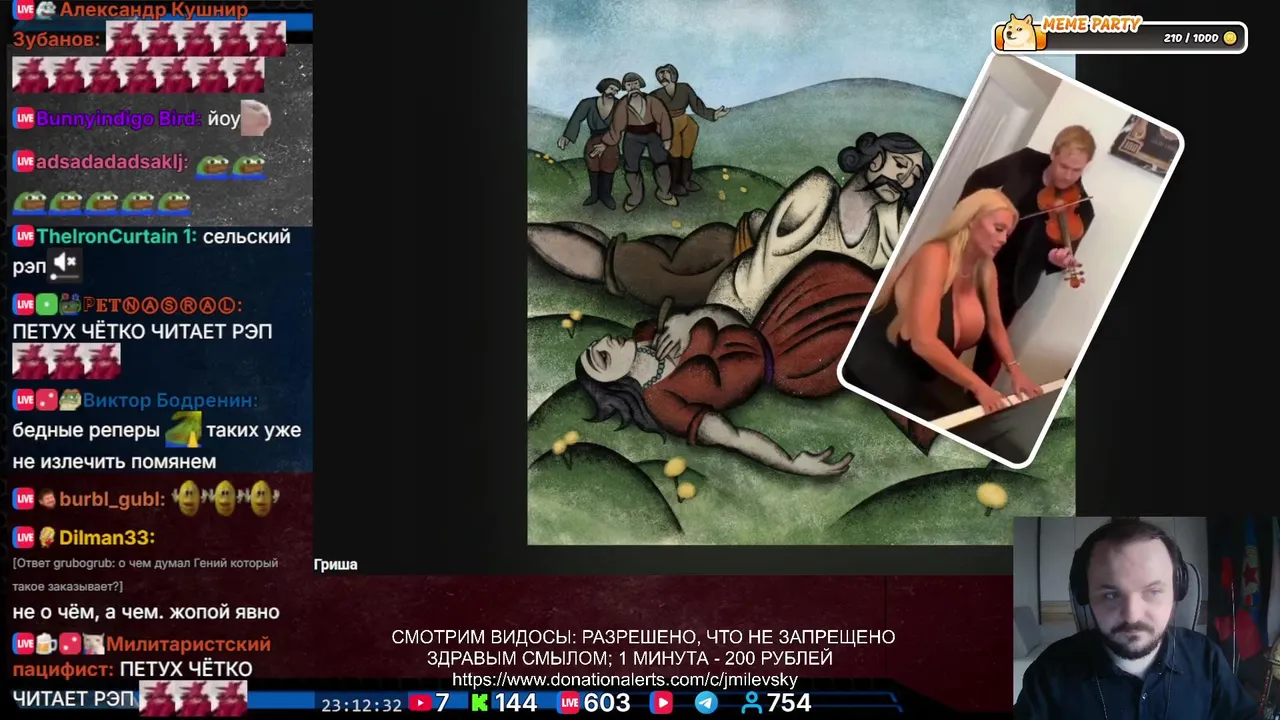
Task: Click the Telegram icon in bottom bar
Action: [706, 703]
